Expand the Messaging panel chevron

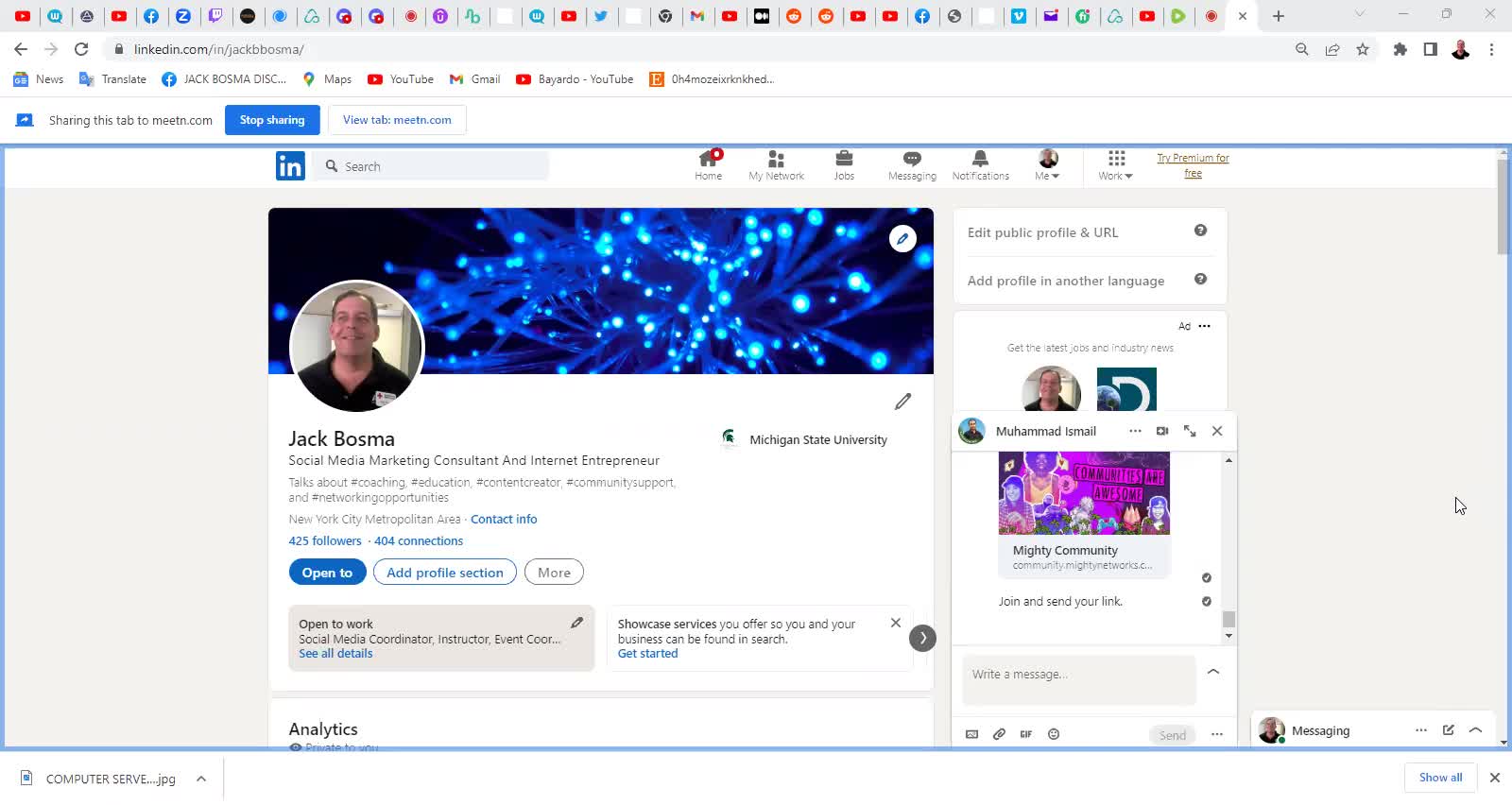click(1475, 730)
